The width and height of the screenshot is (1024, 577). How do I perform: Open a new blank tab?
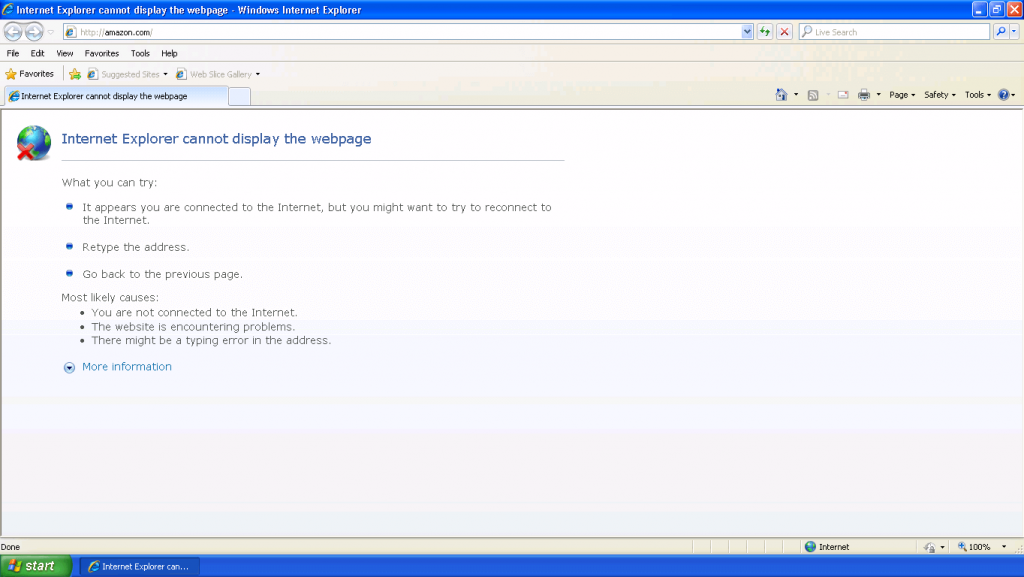click(239, 96)
